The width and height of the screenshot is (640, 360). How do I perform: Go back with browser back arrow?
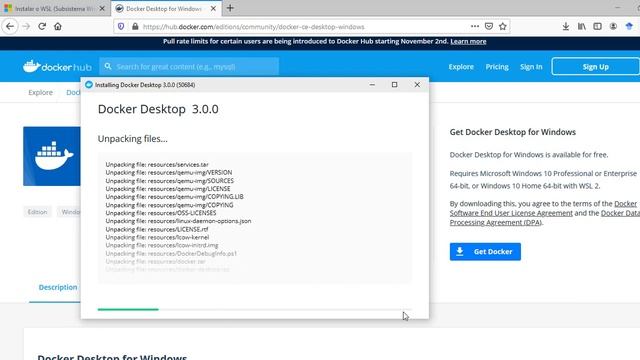[10, 27]
